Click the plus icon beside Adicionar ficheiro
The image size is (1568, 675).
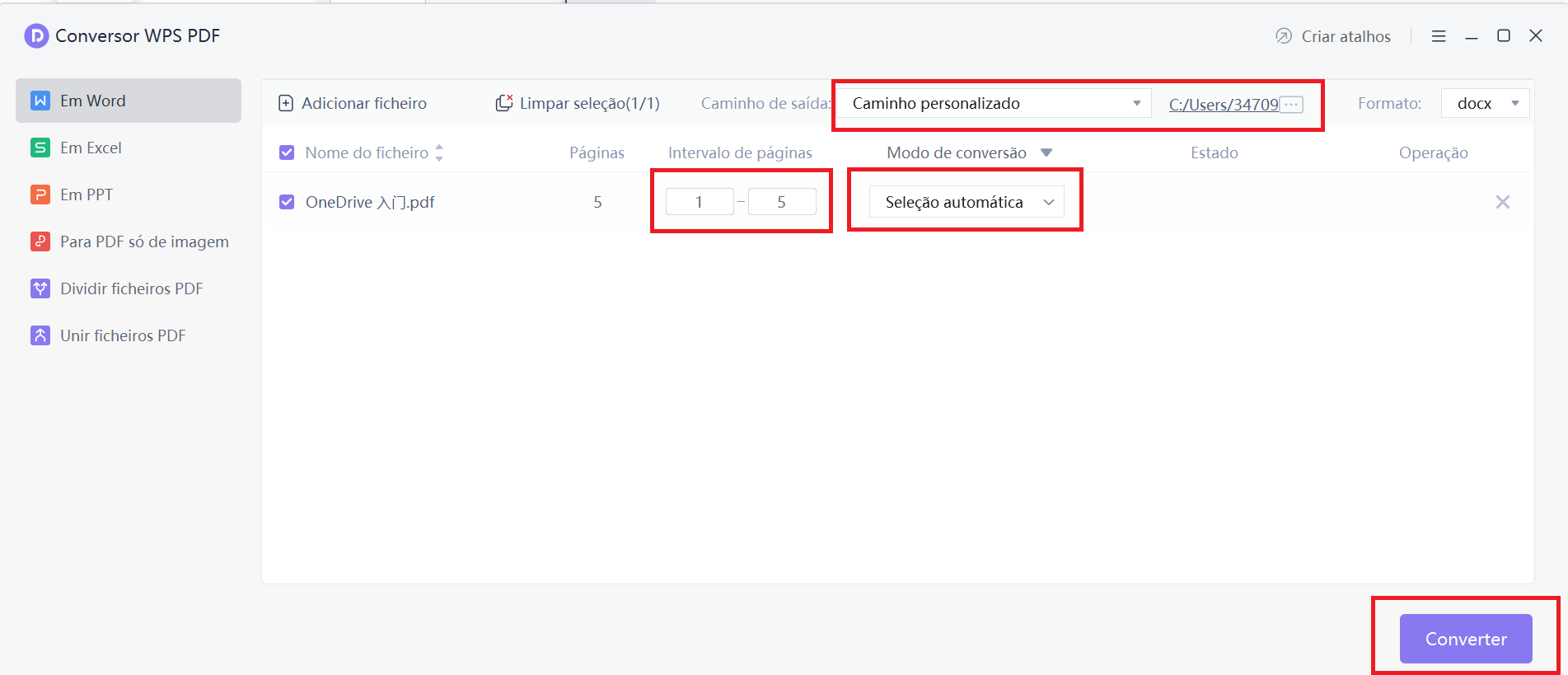tap(286, 103)
